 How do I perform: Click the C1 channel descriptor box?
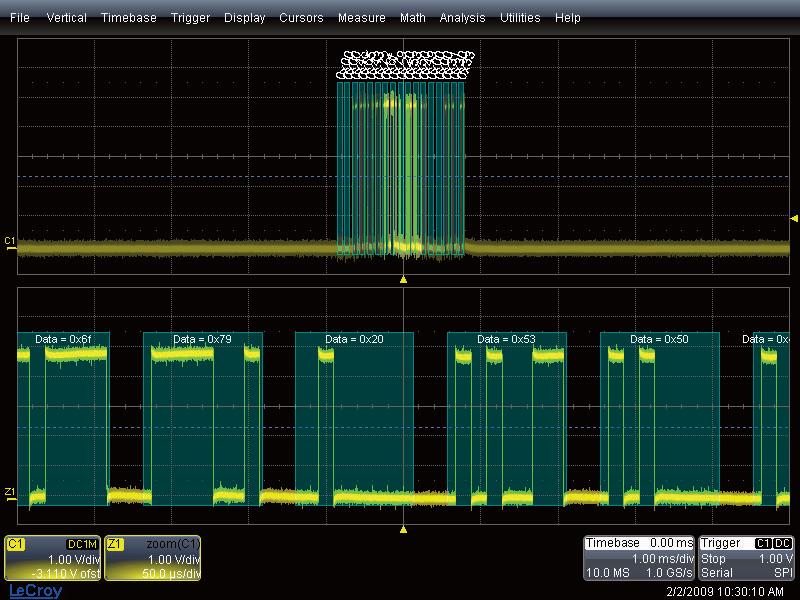53,558
